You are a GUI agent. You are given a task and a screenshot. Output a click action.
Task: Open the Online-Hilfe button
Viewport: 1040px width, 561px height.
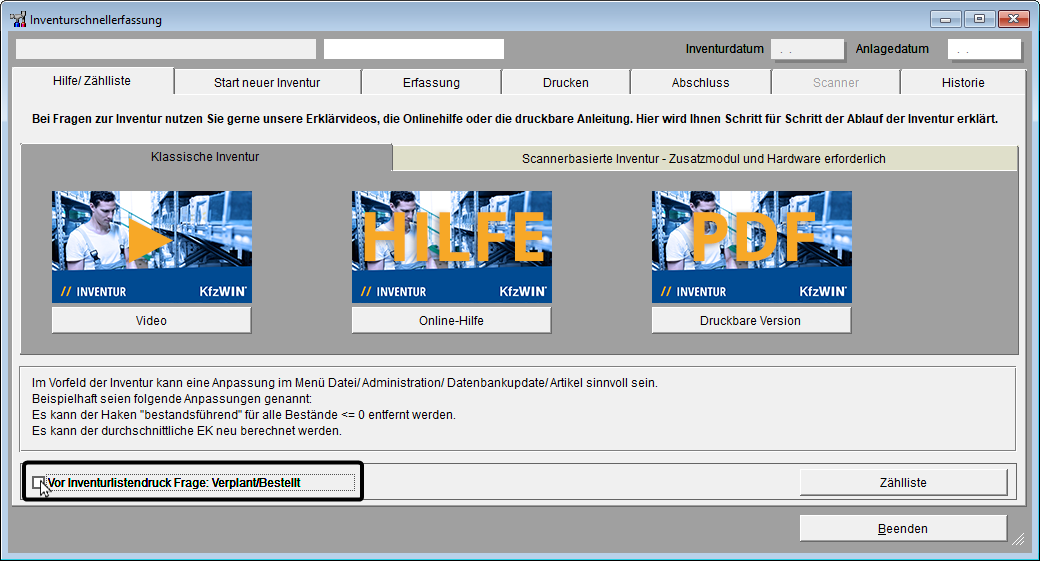click(x=452, y=320)
